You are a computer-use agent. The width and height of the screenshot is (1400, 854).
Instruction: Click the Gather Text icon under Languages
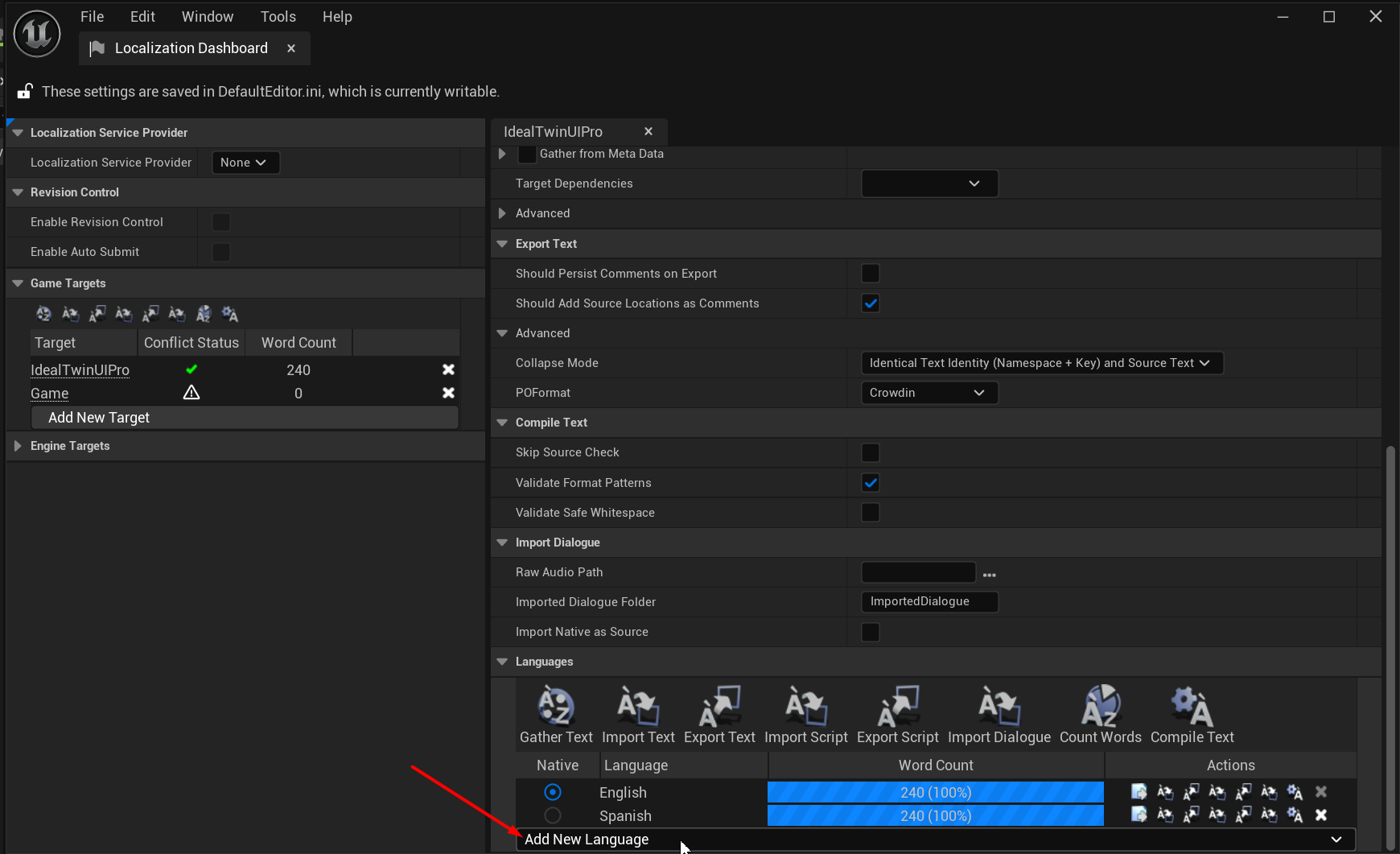556,708
